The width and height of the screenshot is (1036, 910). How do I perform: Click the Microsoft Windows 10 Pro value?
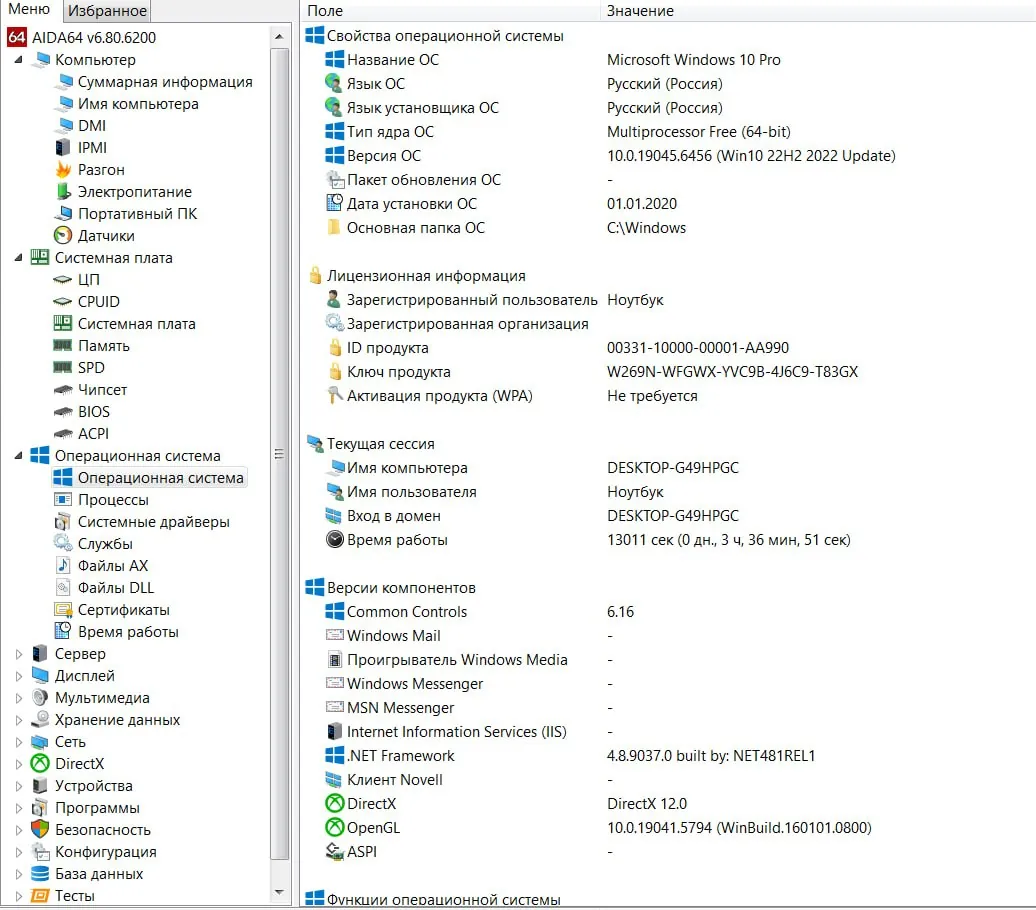point(693,59)
